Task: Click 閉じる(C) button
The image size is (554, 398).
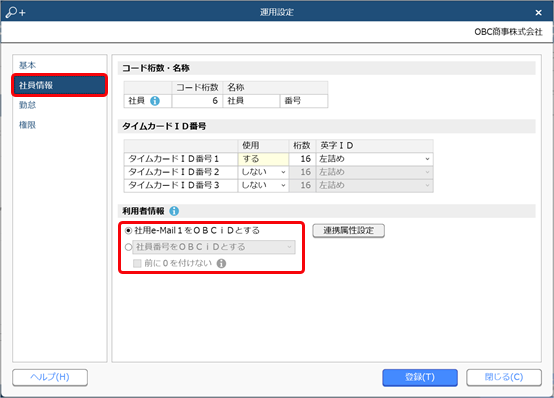Action: point(504,377)
